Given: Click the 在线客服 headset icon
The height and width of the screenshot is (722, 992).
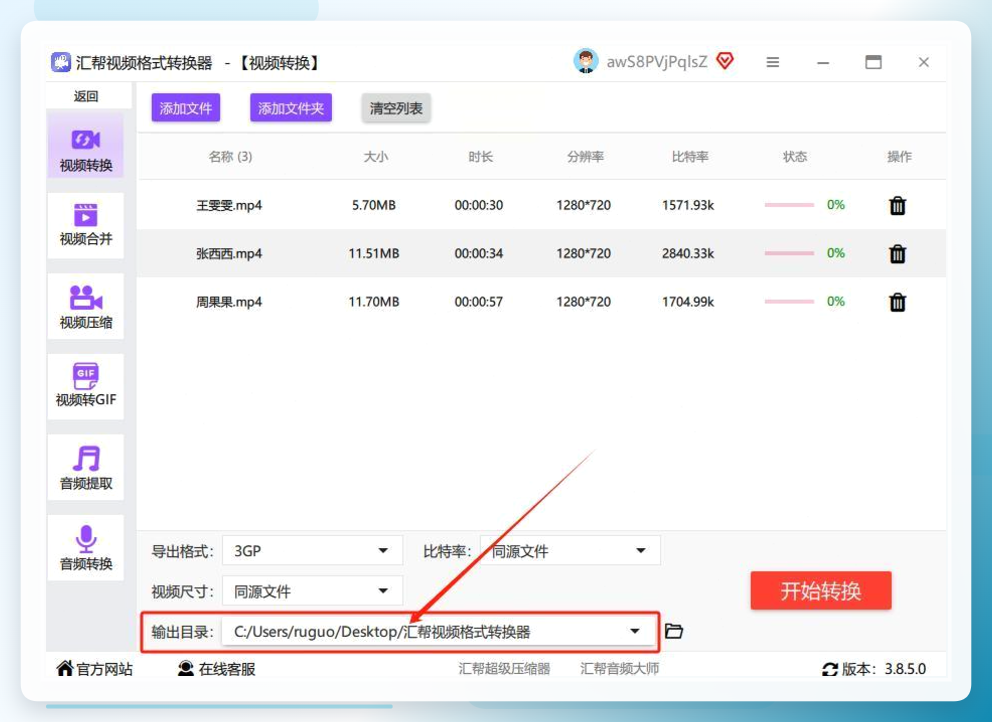Looking at the screenshot, I should (x=186, y=668).
